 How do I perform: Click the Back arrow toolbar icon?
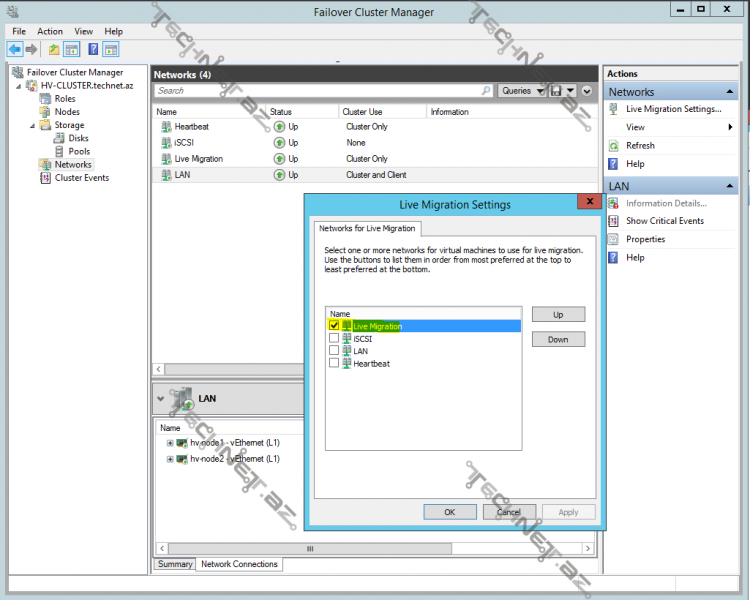point(15,49)
